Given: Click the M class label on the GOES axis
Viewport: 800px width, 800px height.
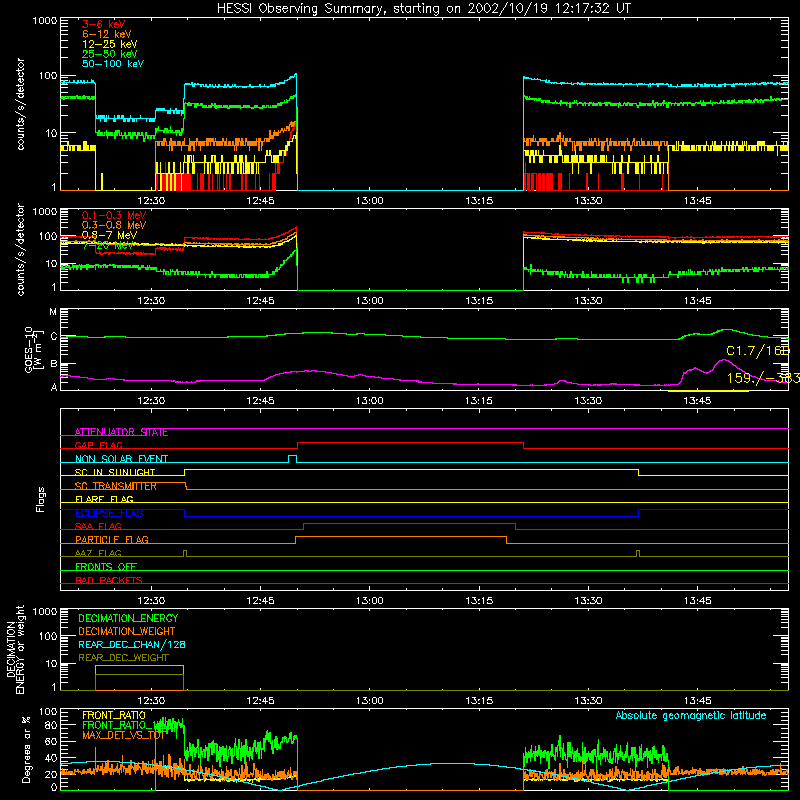Looking at the screenshot, I should pyautogui.click(x=53, y=312).
